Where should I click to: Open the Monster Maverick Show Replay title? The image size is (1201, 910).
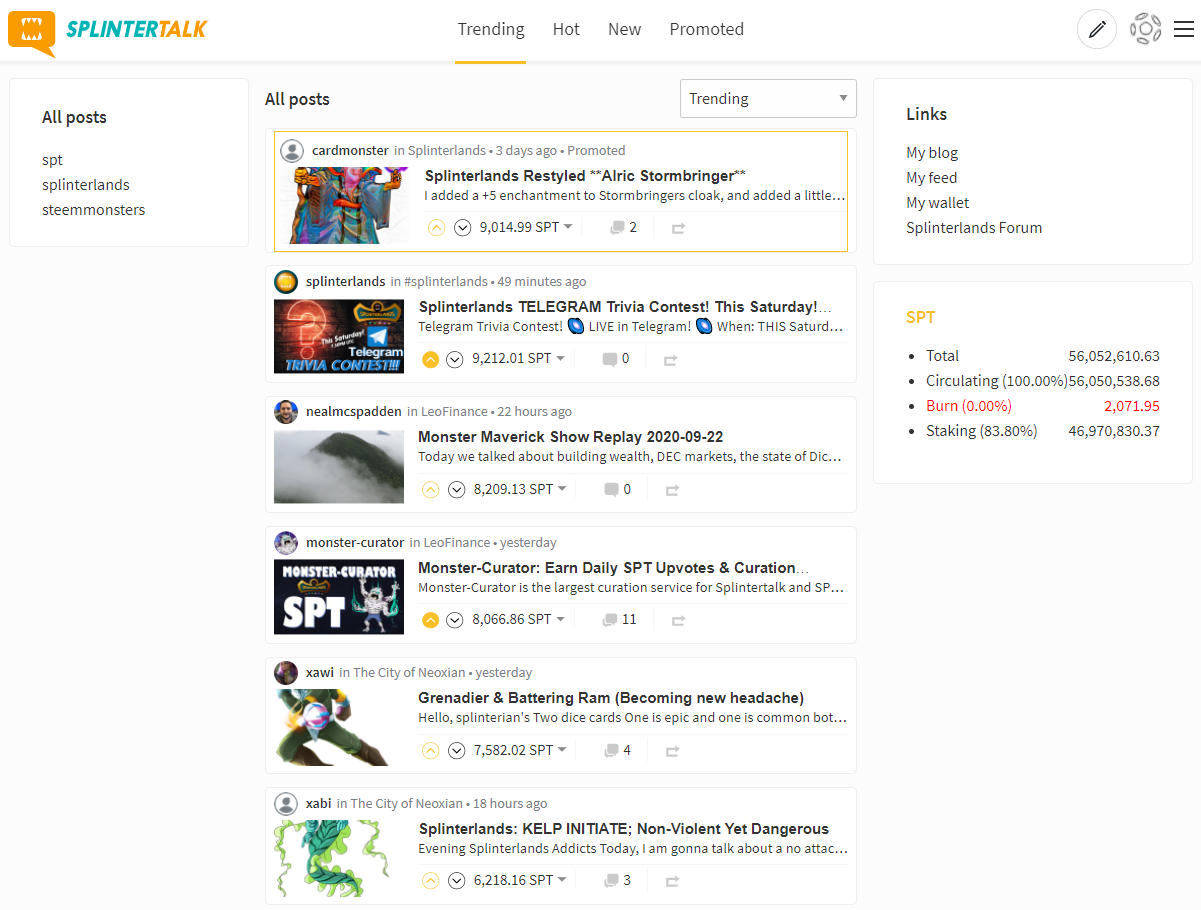point(570,437)
